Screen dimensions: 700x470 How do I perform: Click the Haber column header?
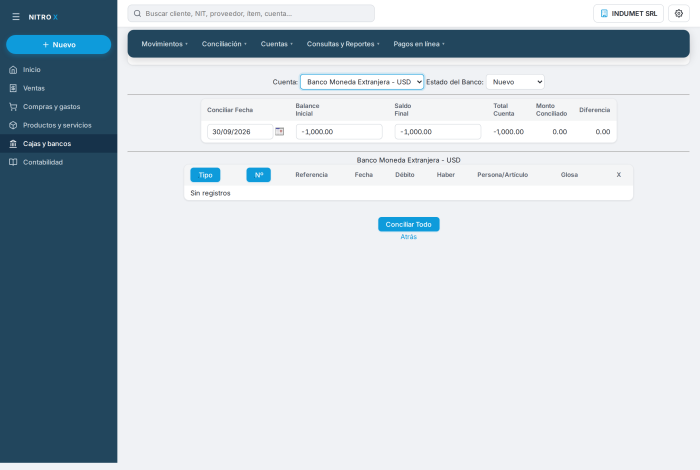point(446,175)
